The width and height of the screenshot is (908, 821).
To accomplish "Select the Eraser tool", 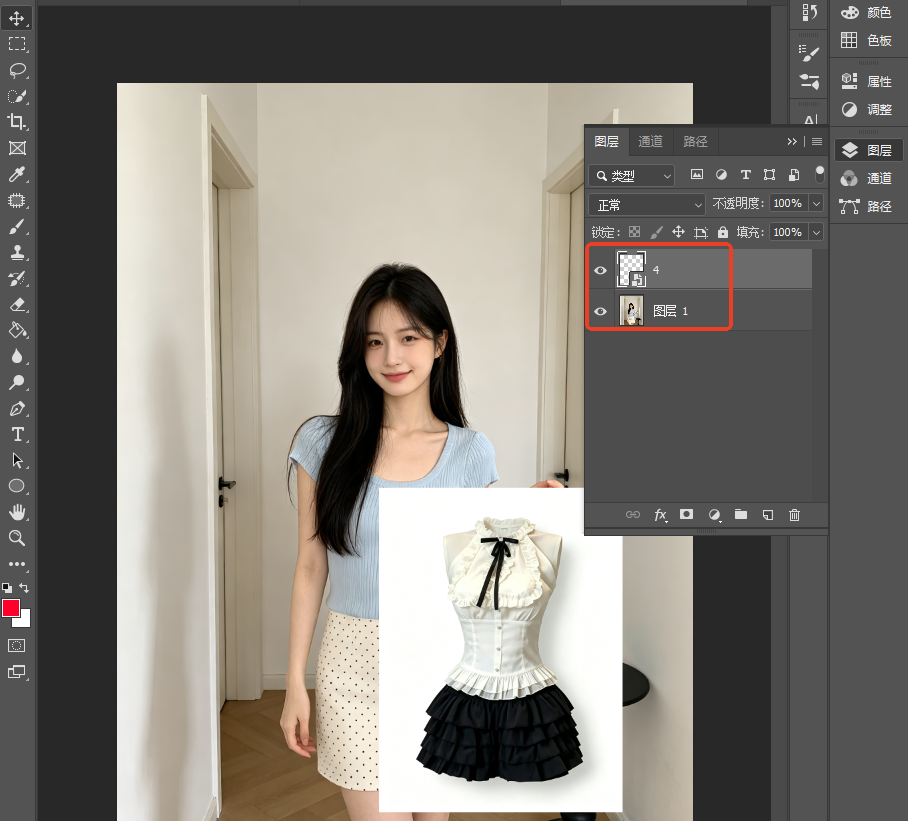I will coord(17,305).
